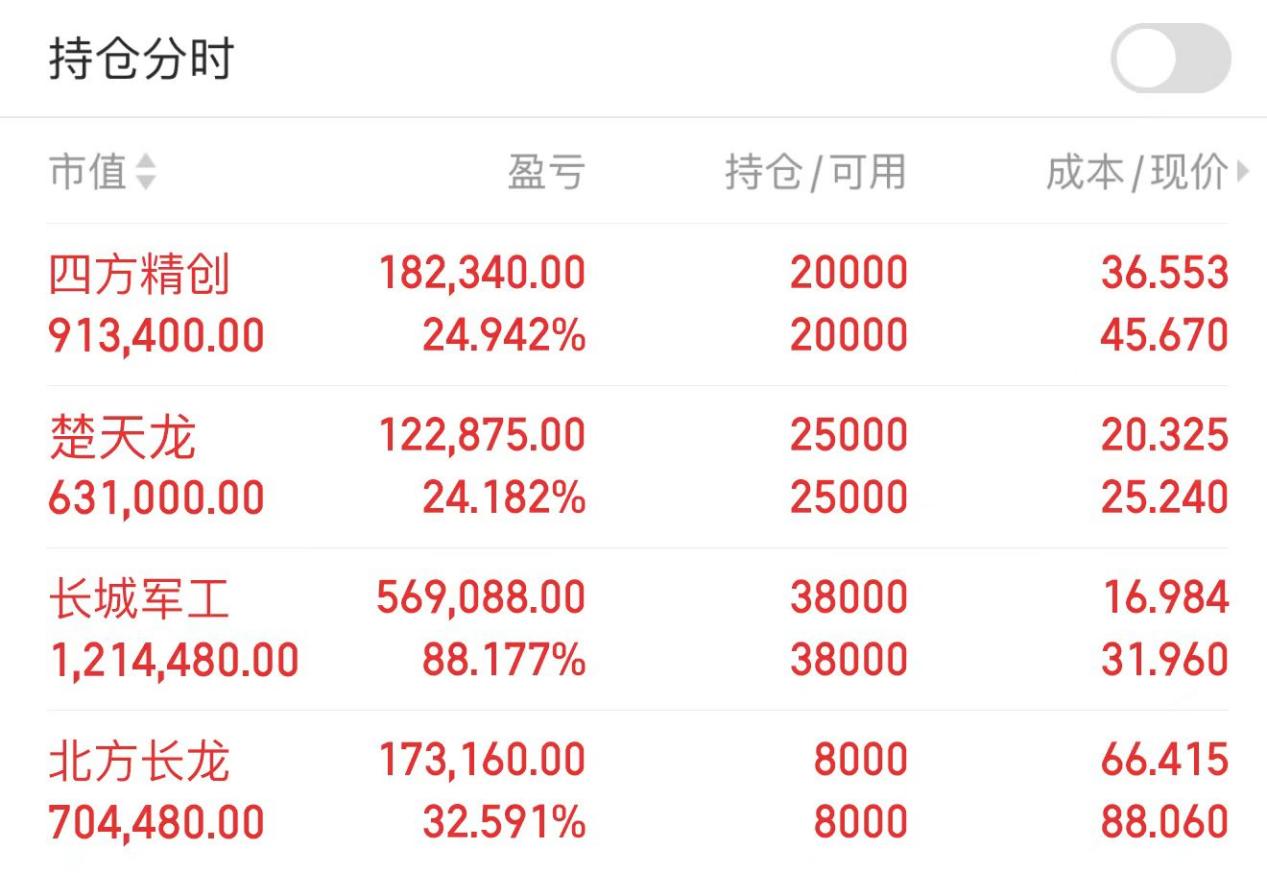Expand more columns arrow beside 成本/现价

pos(1243,172)
